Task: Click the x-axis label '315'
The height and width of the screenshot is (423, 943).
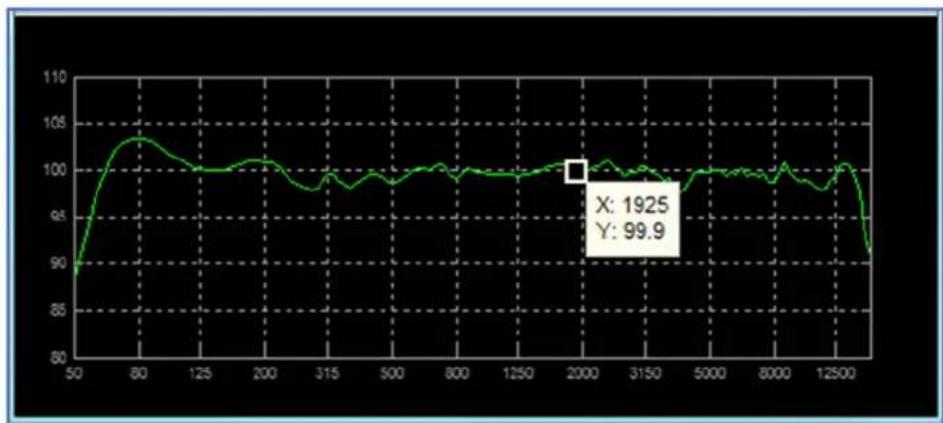Action: tap(329, 372)
